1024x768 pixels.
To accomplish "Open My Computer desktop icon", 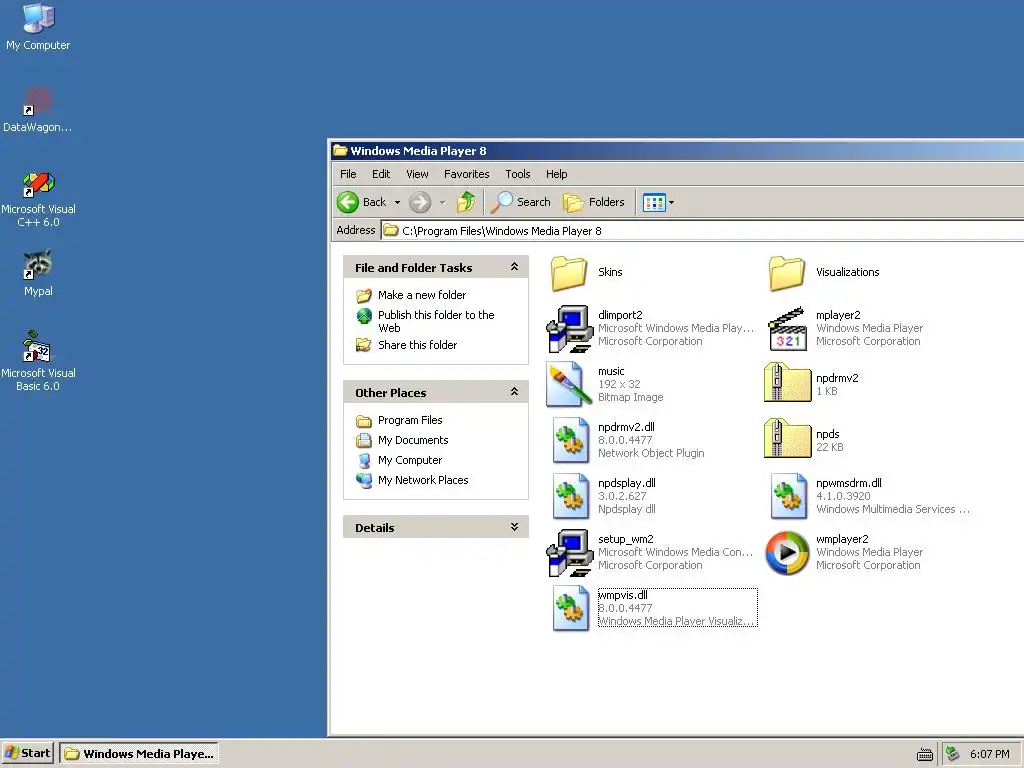I will [38, 26].
